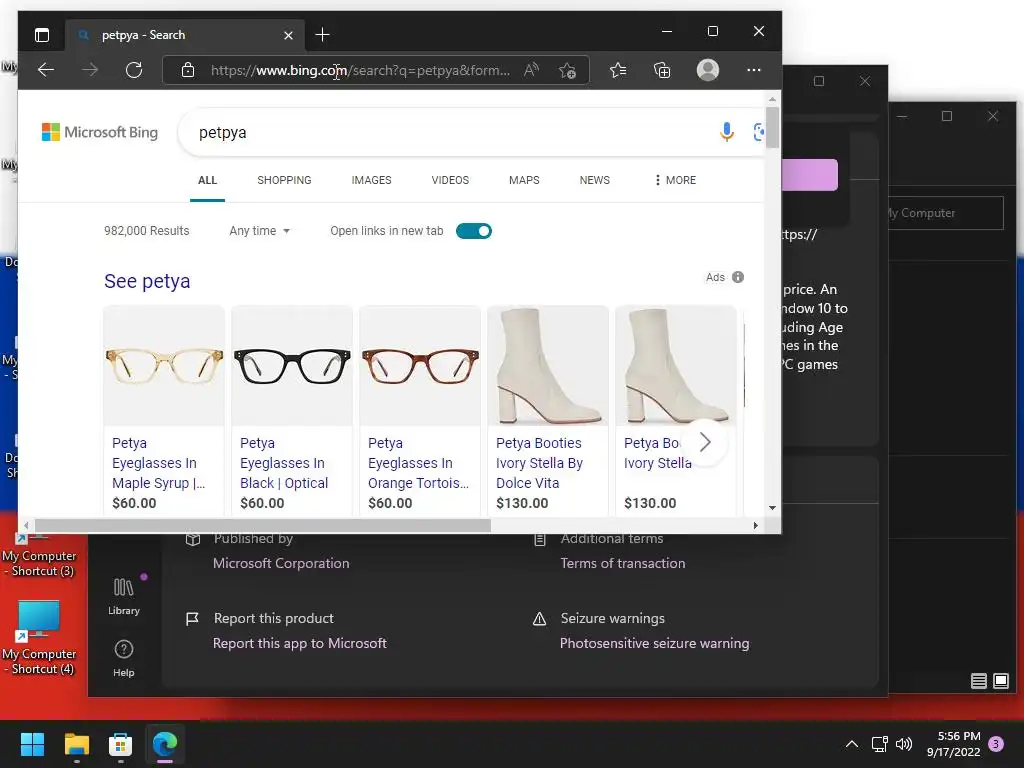Open Petya Eyeglasses In Orange Tortoise listing
This screenshot has height=768, width=1024.
(x=418, y=463)
